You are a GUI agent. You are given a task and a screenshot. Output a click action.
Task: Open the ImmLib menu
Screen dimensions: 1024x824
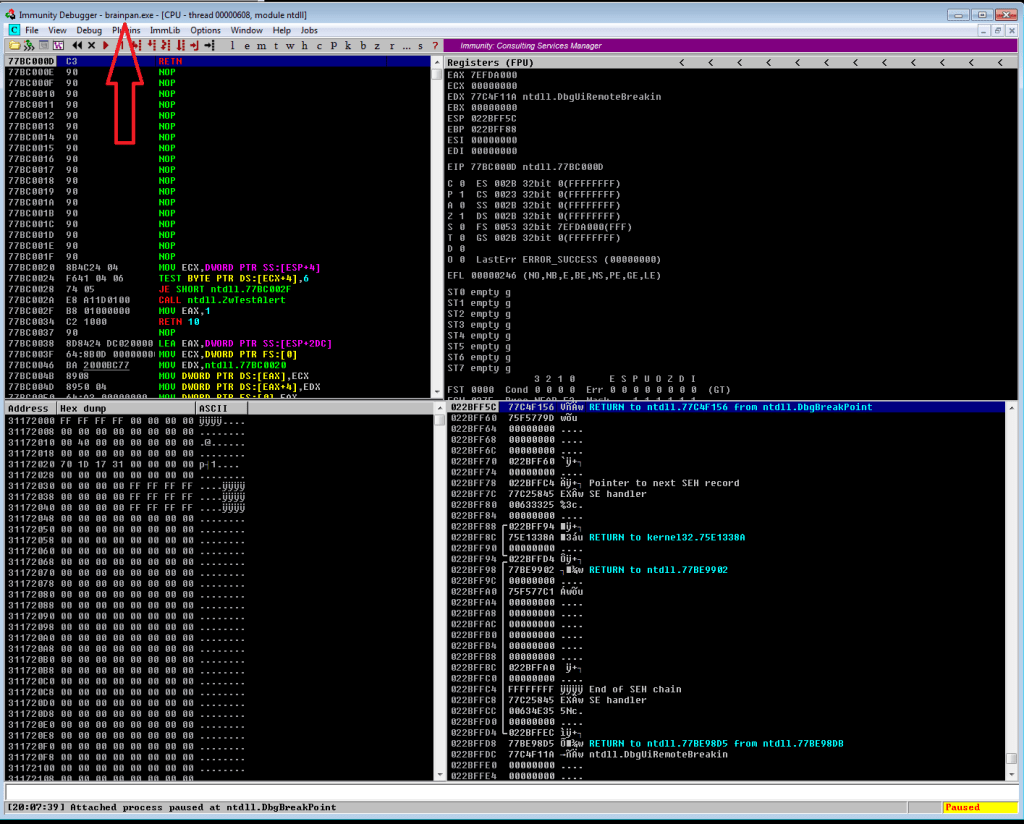tap(164, 30)
